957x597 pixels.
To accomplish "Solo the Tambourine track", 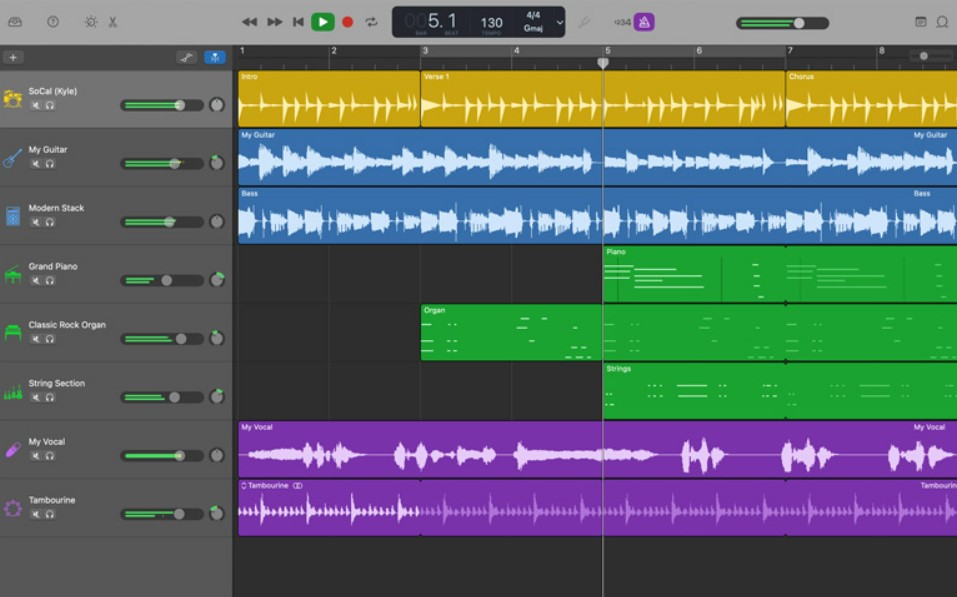I will tap(50, 515).
